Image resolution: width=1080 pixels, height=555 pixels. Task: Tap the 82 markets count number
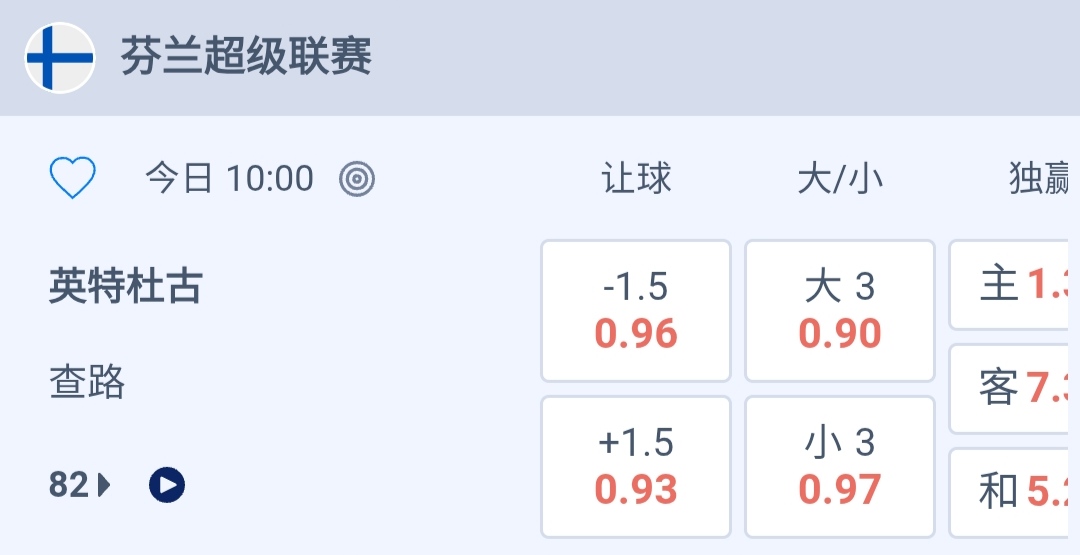click(69, 485)
